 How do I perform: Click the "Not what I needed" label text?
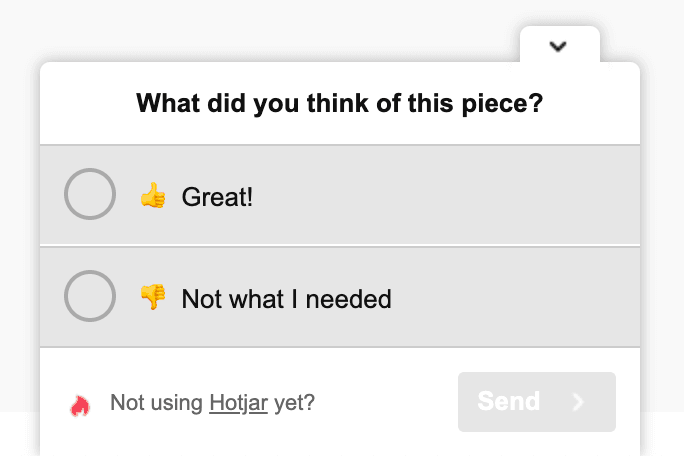(286, 298)
